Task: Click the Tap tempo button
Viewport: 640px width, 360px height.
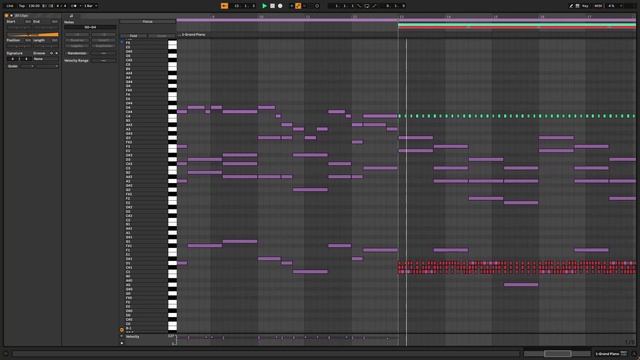Action: (x=22, y=6)
